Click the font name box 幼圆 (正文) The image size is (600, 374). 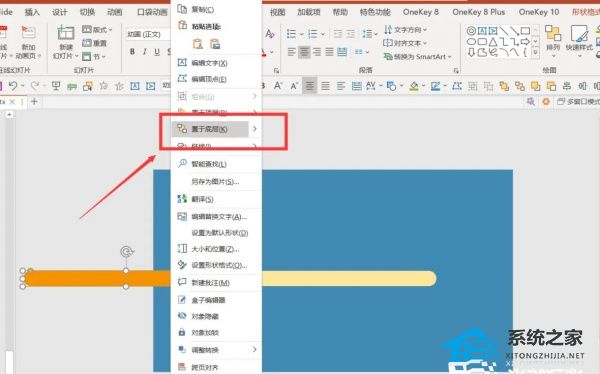point(148,34)
